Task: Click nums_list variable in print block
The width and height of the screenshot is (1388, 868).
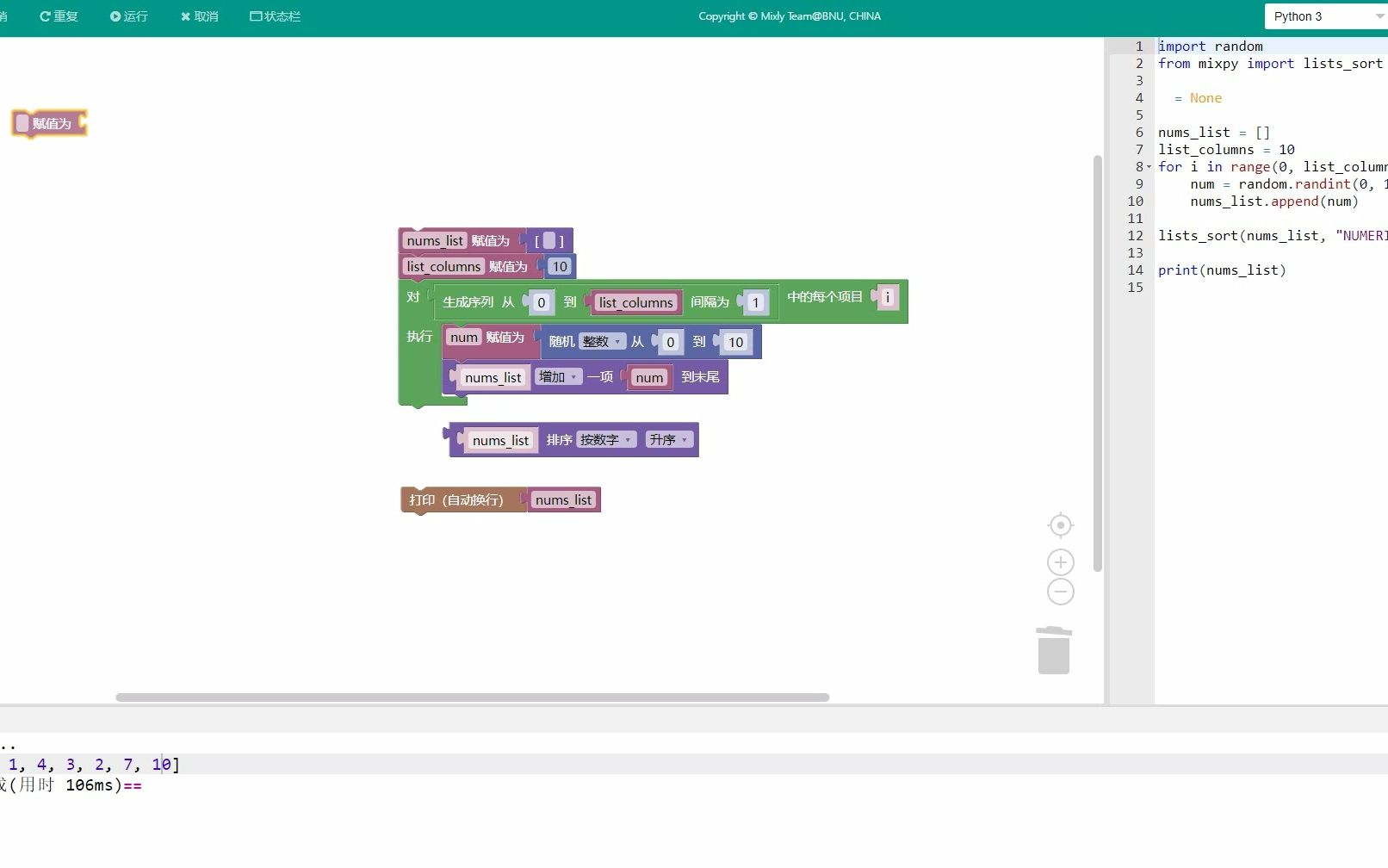Action: pos(563,500)
